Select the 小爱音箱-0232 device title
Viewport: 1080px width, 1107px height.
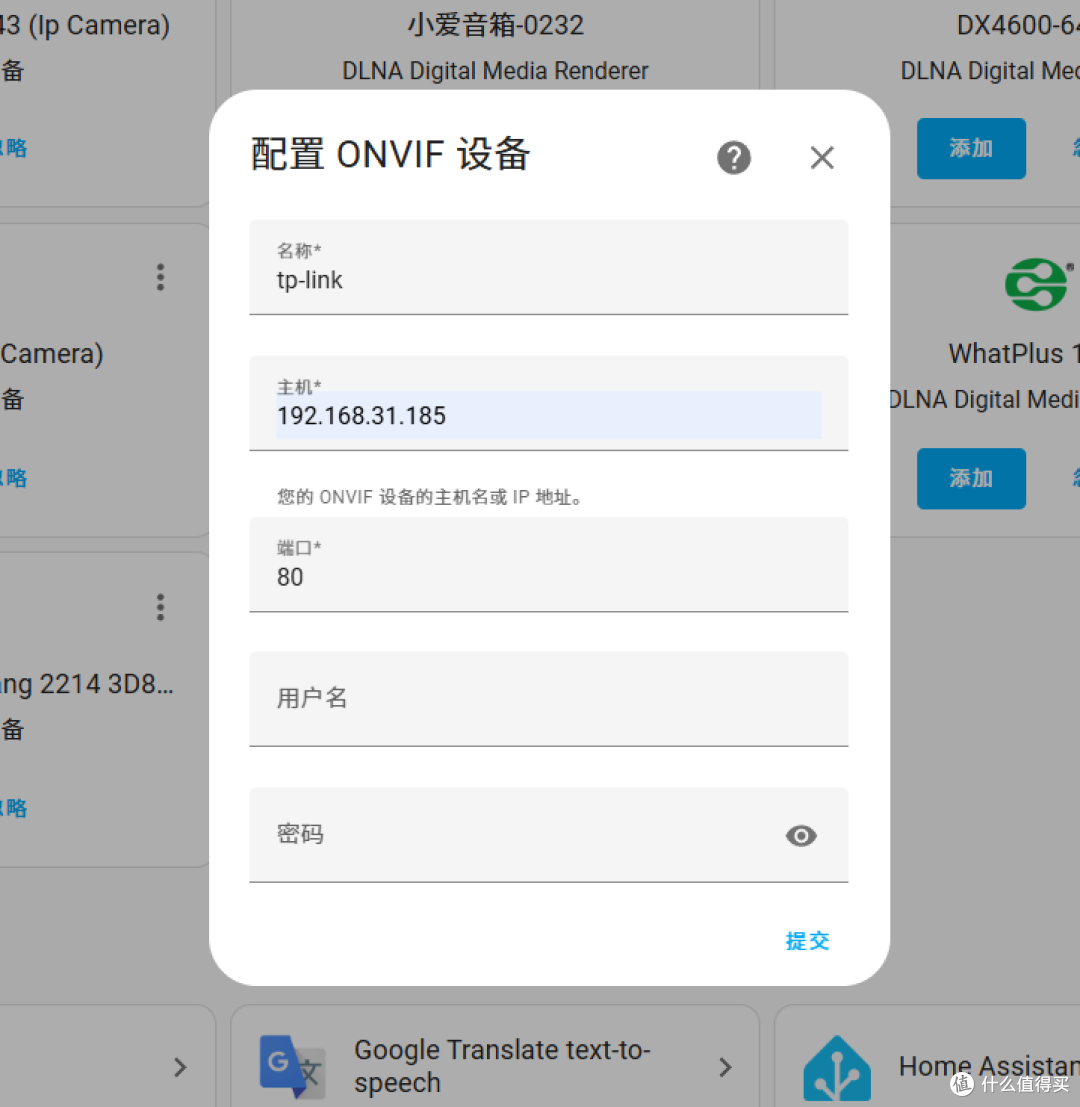496,25
